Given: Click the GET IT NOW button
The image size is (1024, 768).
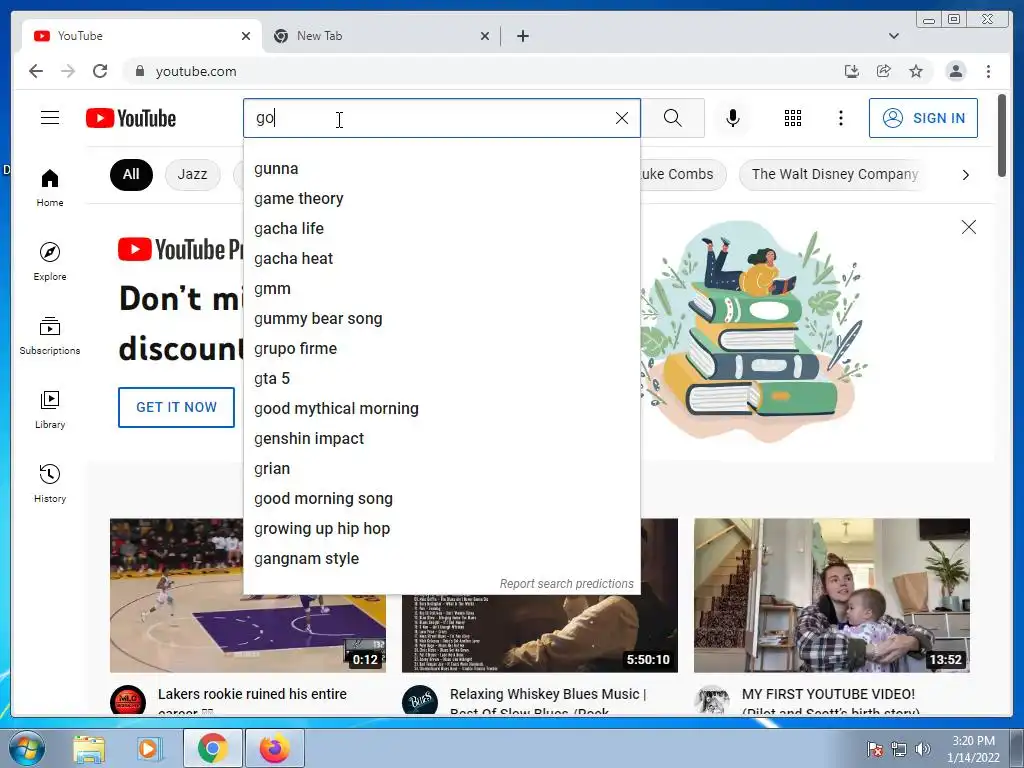Looking at the screenshot, I should pos(176,408).
